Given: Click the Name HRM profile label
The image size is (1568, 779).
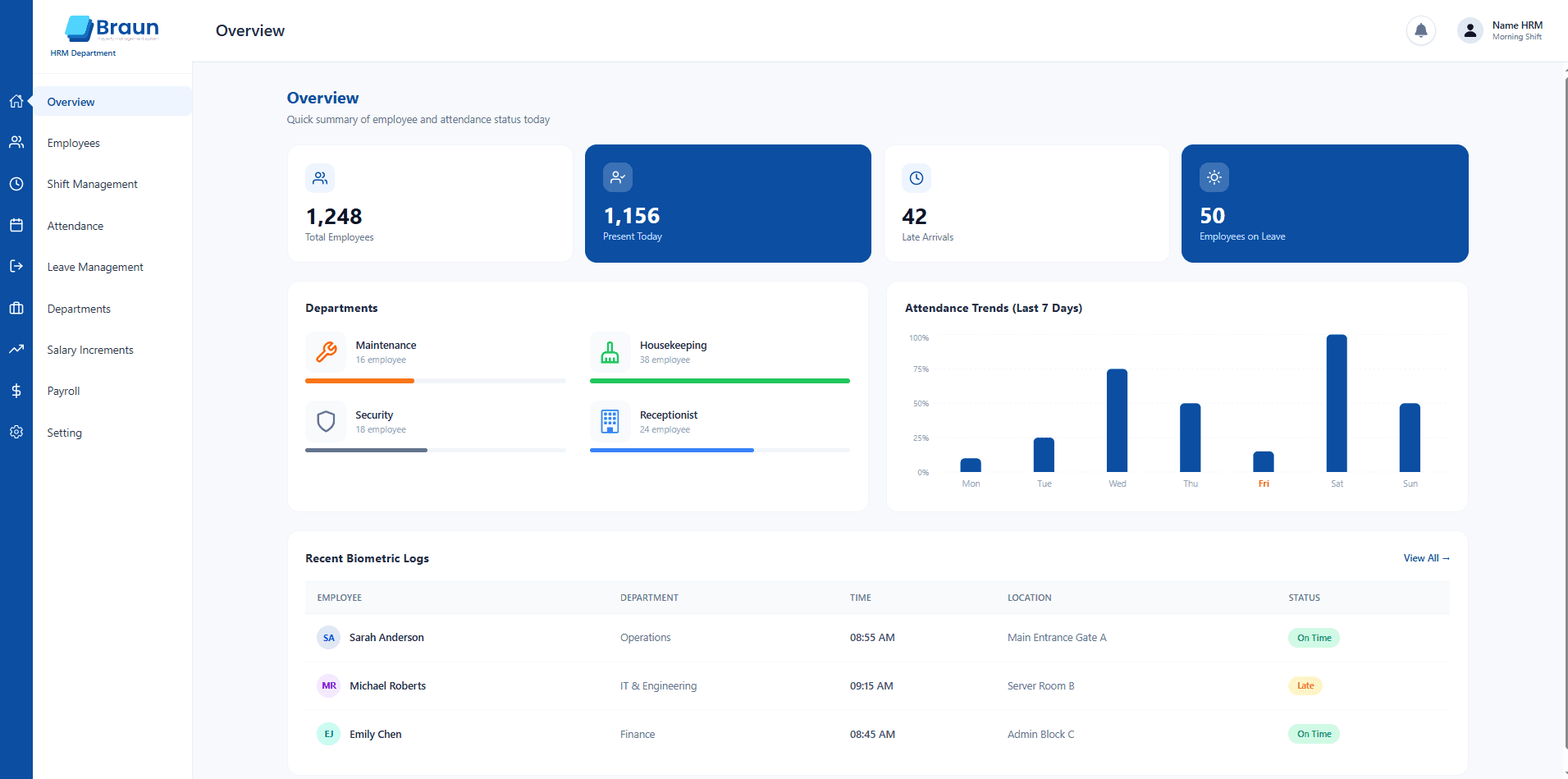Looking at the screenshot, I should pyautogui.click(x=1517, y=25).
